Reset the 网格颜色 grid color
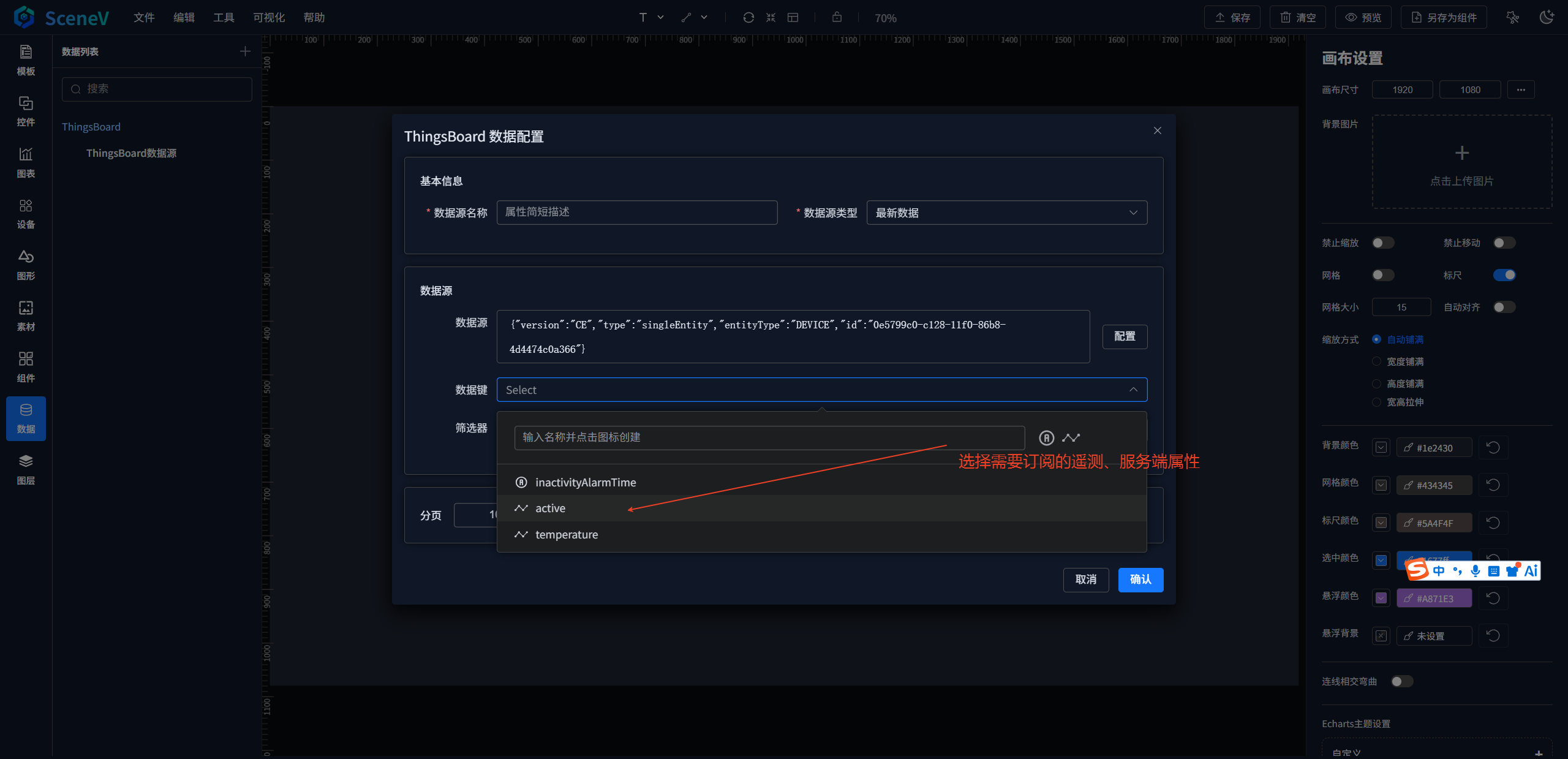1568x759 pixels. [1493, 485]
